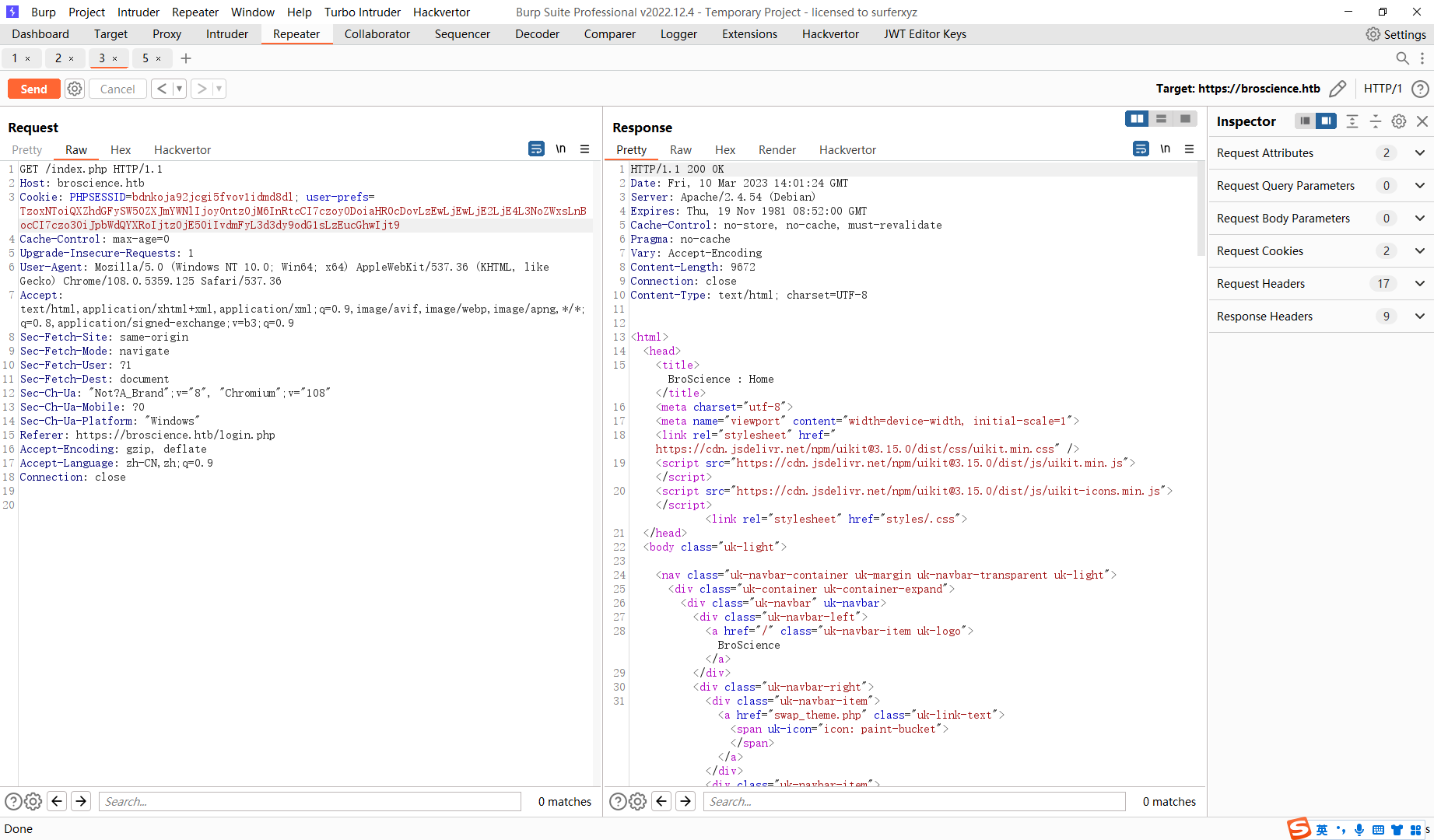The image size is (1434, 840).
Task: Open Burp Settings
Action: (1396, 34)
